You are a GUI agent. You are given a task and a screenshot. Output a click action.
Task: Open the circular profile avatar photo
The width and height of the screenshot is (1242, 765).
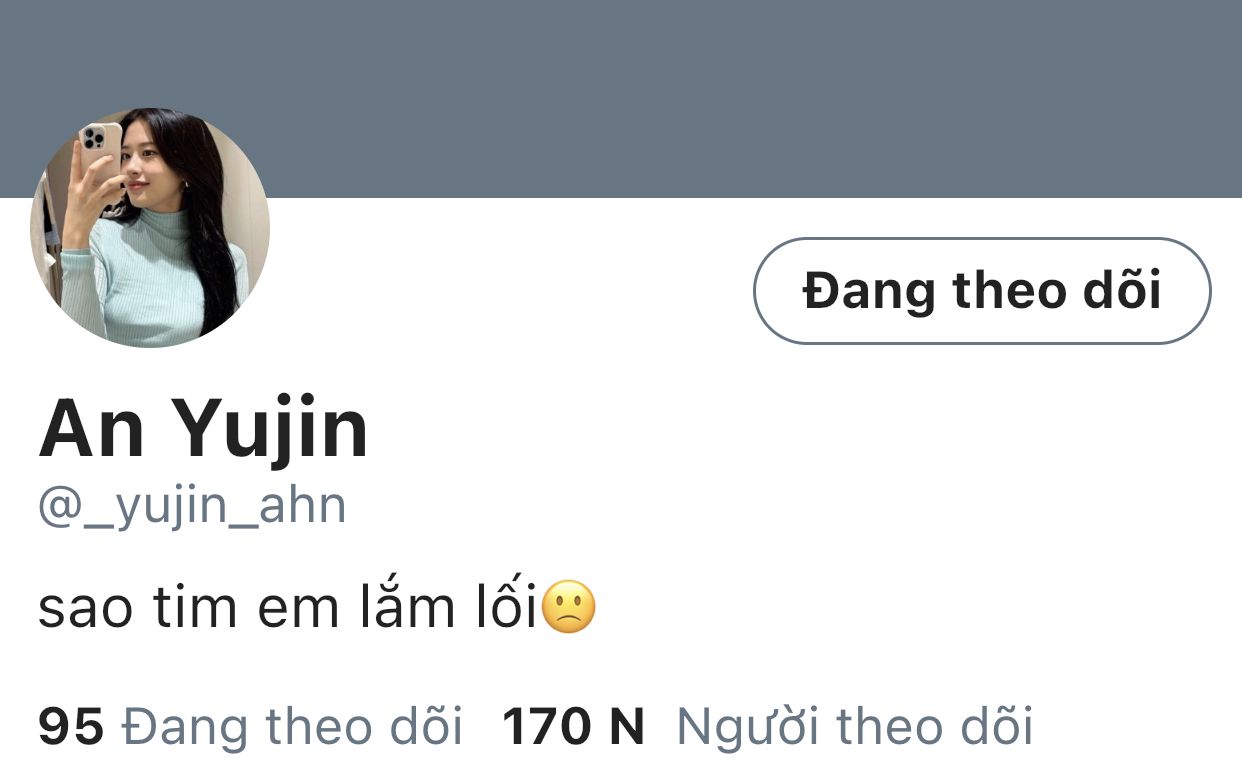(x=150, y=228)
